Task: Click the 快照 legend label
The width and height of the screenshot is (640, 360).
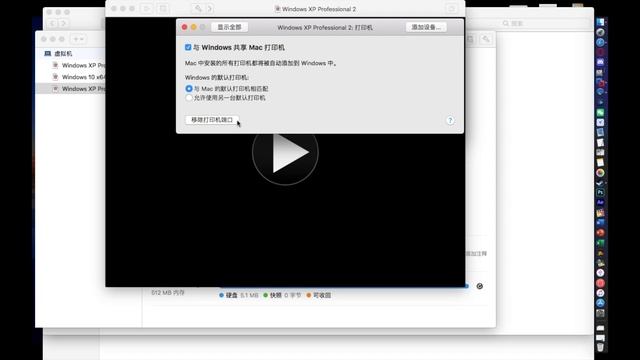Action: pyautogui.click(x=276, y=295)
